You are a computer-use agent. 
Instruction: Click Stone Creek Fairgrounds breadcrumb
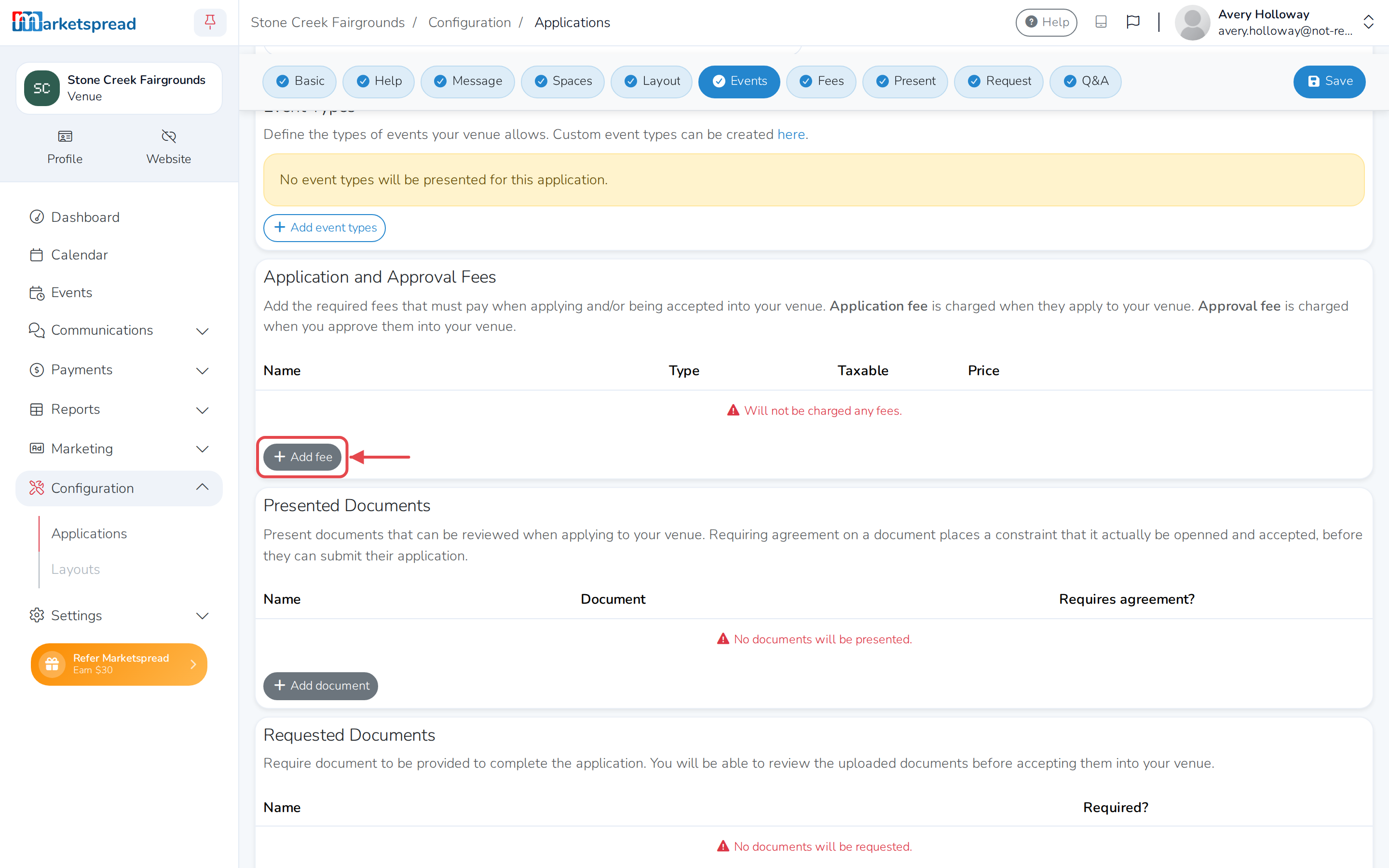327,22
